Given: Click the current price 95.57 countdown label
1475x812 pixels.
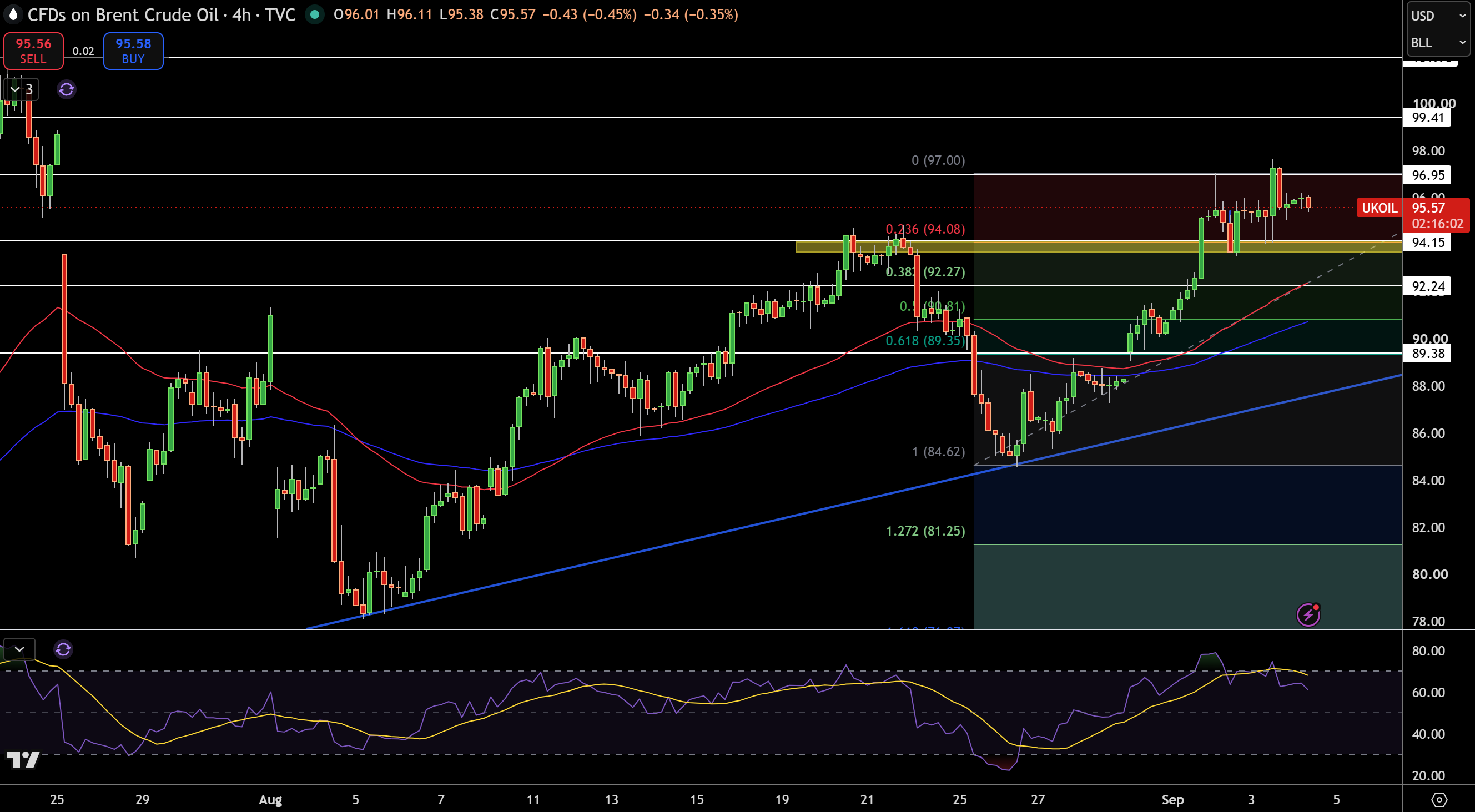Looking at the screenshot, I should [x=1437, y=215].
